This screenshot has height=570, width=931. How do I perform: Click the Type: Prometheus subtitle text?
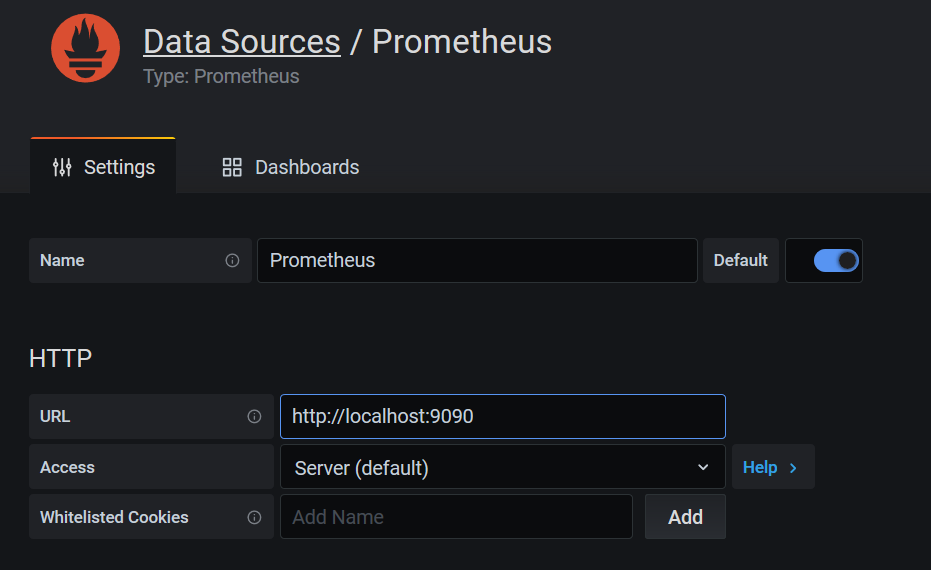tap(221, 77)
